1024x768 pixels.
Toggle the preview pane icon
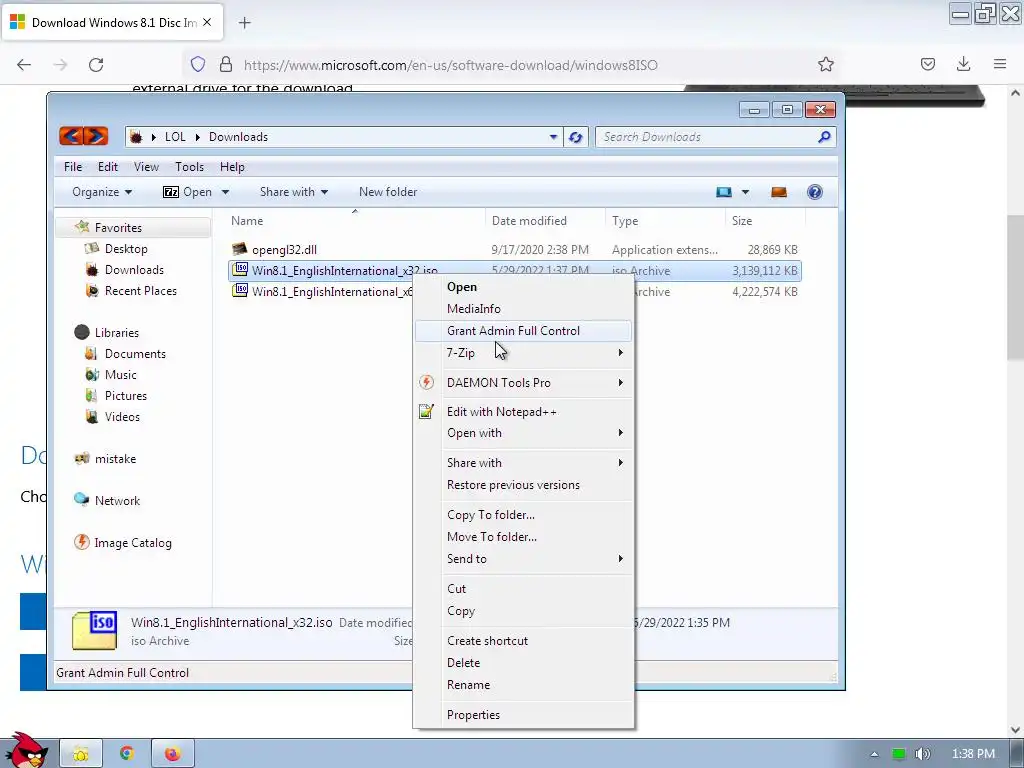click(778, 192)
